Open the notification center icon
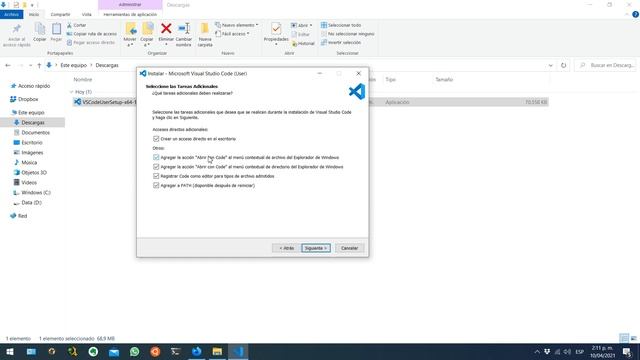 point(627,352)
